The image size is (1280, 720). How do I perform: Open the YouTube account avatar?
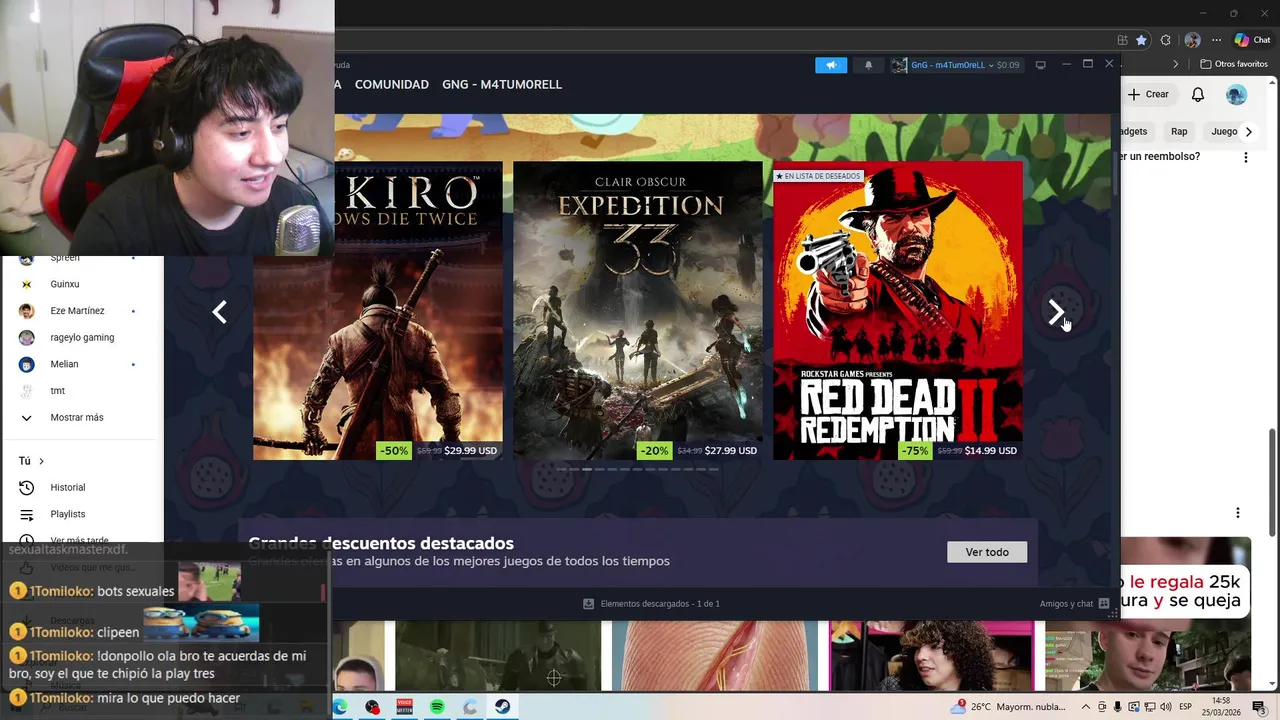1237,94
